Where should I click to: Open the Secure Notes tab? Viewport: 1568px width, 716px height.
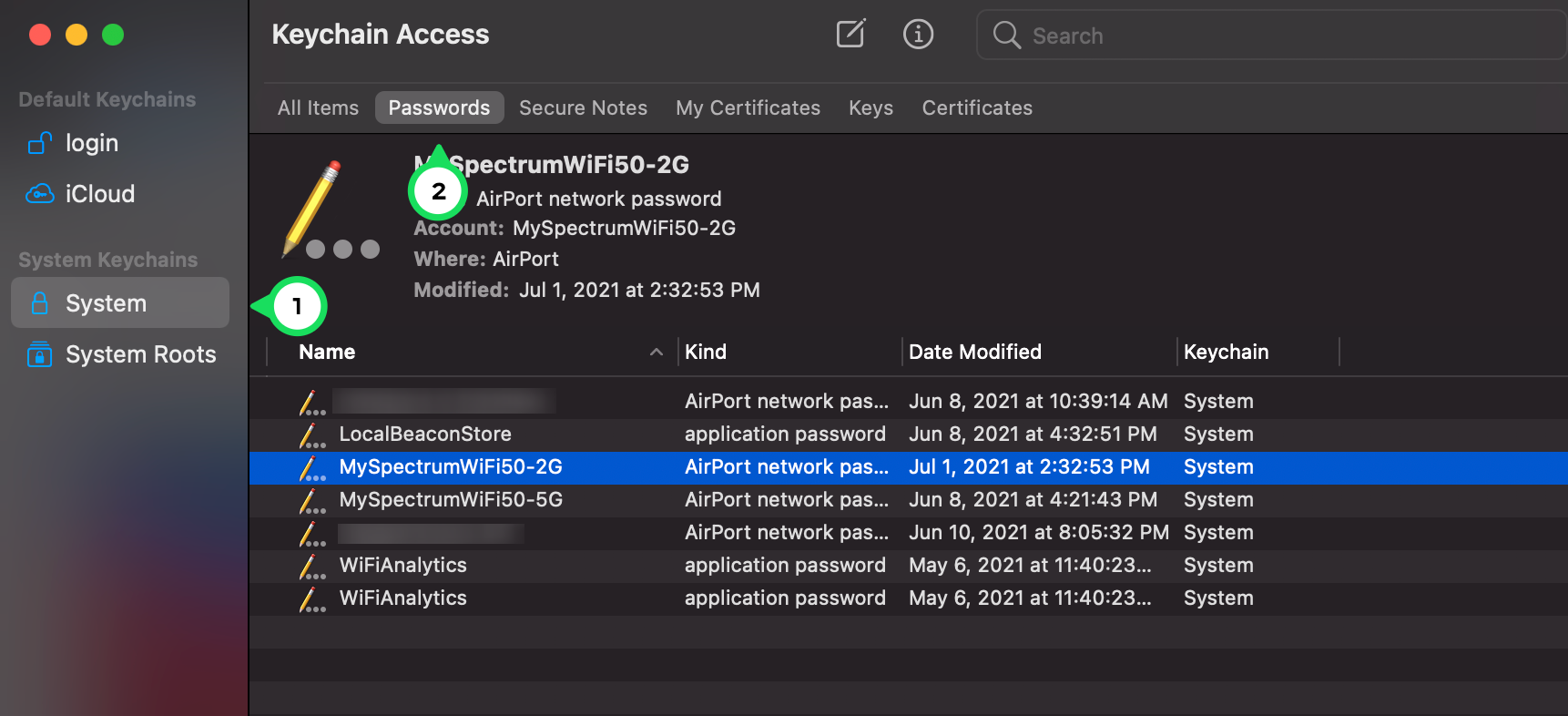[583, 108]
